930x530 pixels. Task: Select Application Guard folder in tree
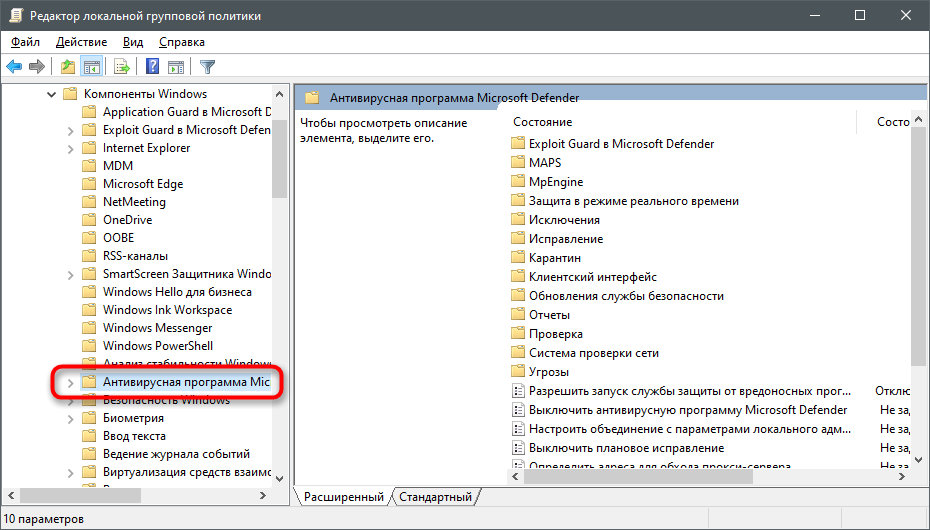177,111
